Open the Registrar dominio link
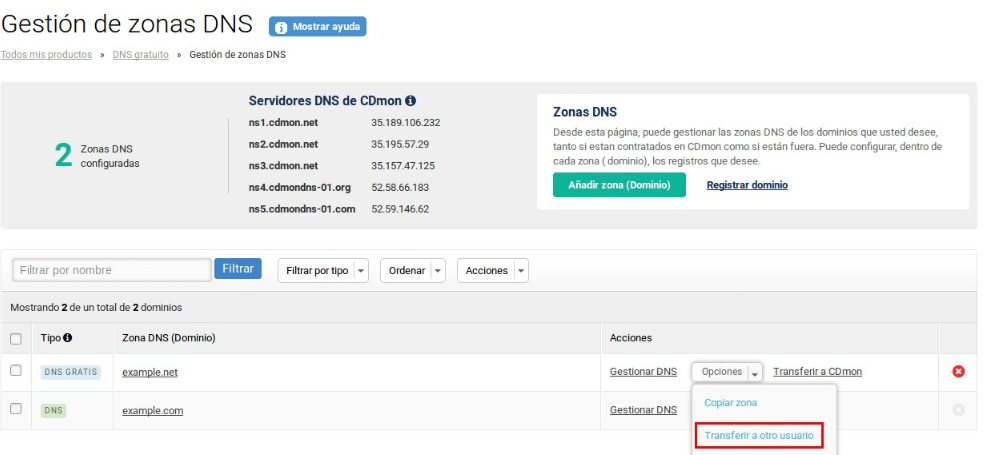The image size is (983, 455). point(746,185)
